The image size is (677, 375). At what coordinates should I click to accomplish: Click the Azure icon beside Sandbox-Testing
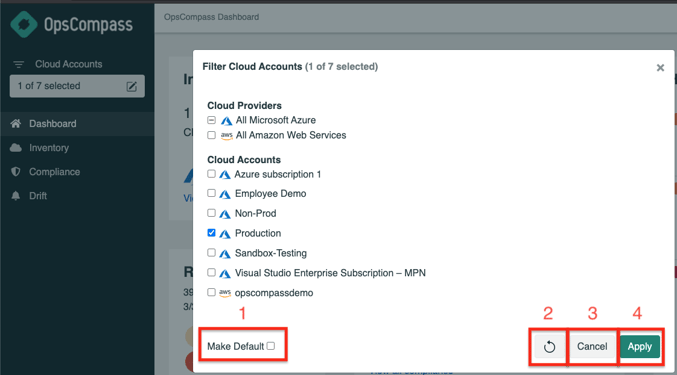[x=225, y=254]
